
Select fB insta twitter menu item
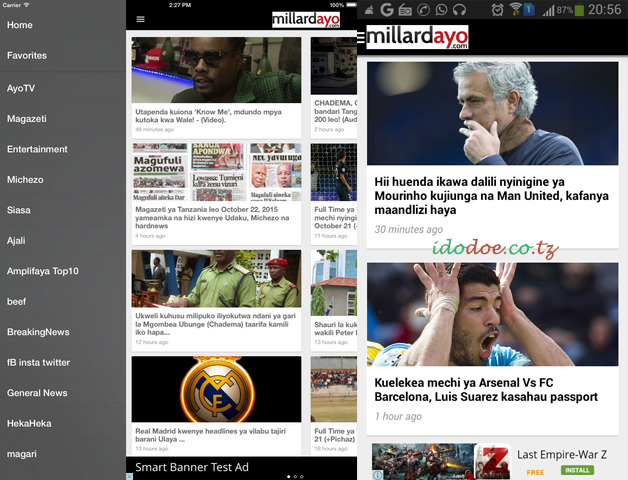pos(62,362)
